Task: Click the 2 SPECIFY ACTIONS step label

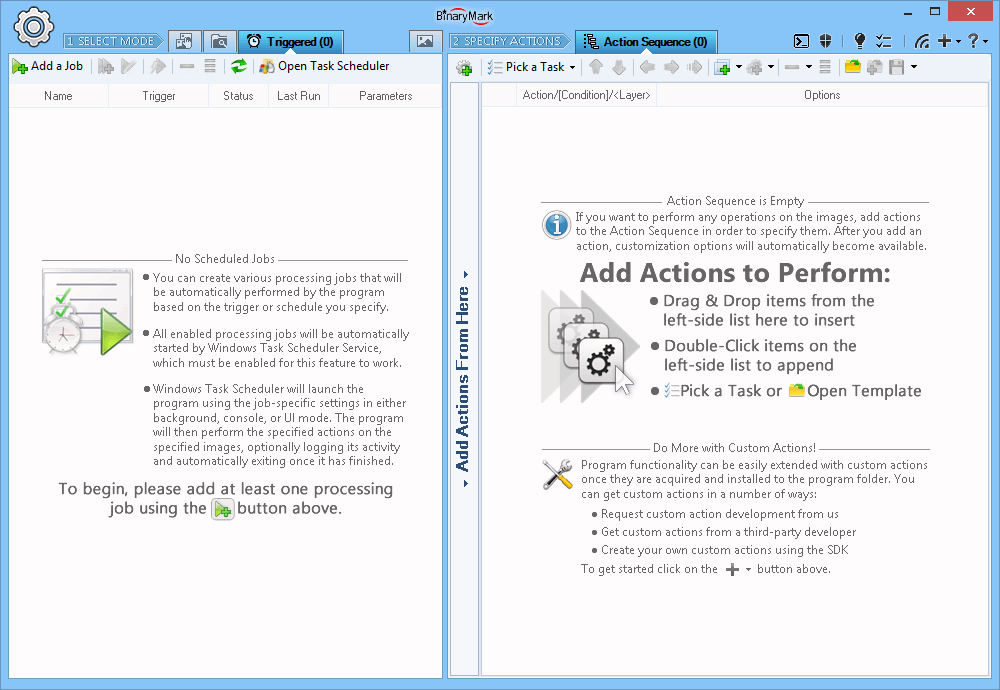Action: [x=510, y=41]
